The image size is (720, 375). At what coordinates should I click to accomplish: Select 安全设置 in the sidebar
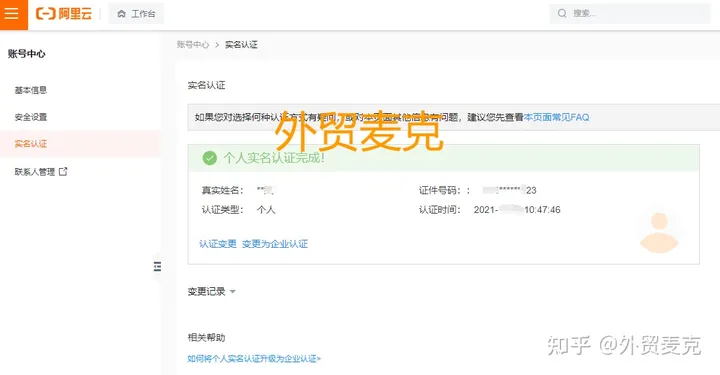31,117
